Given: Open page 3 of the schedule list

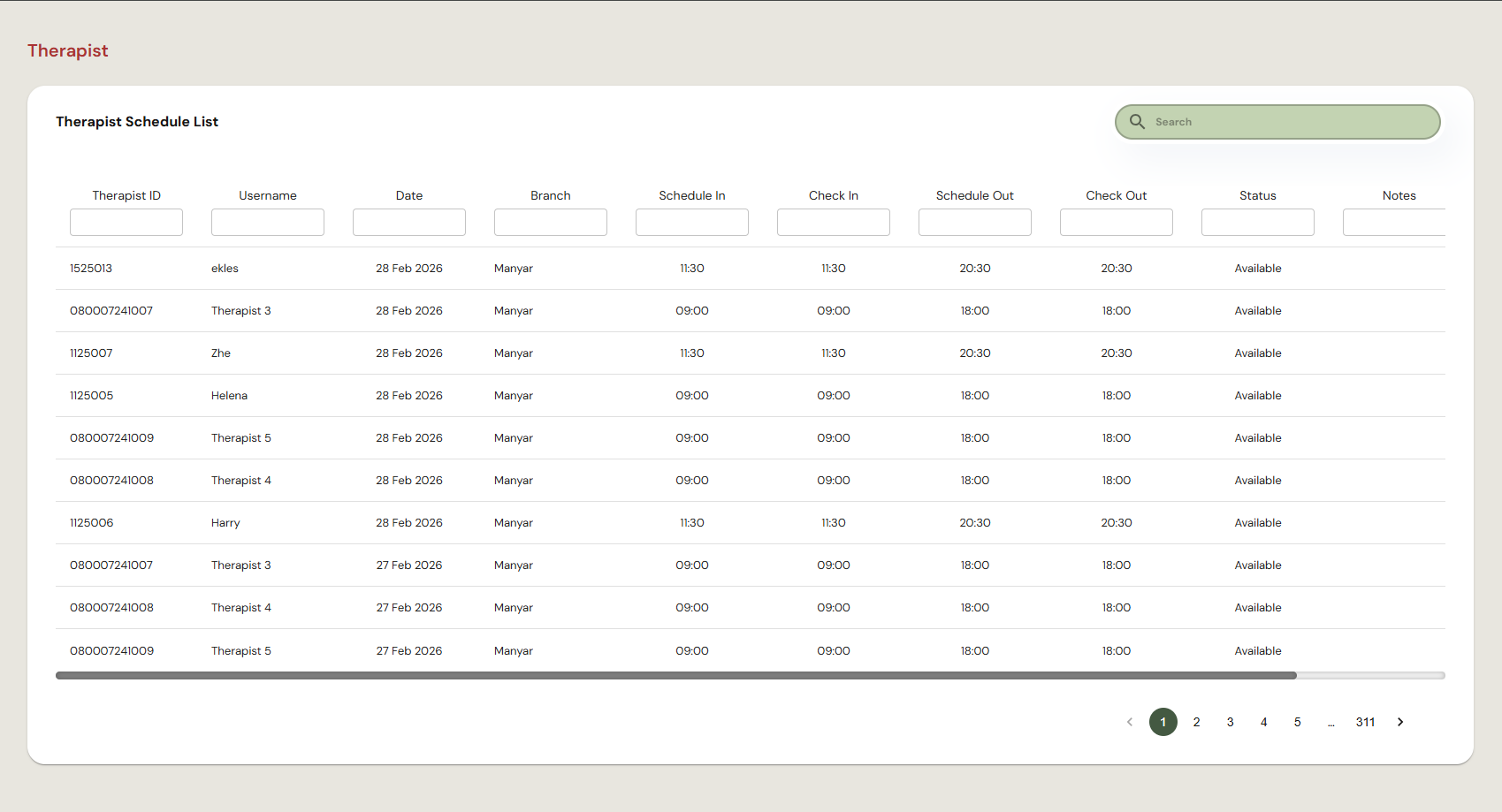Looking at the screenshot, I should (1231, 722).
